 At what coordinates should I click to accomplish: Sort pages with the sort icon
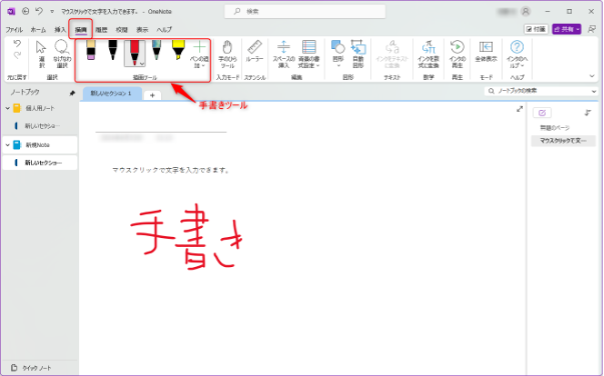(x=588, y=112)
